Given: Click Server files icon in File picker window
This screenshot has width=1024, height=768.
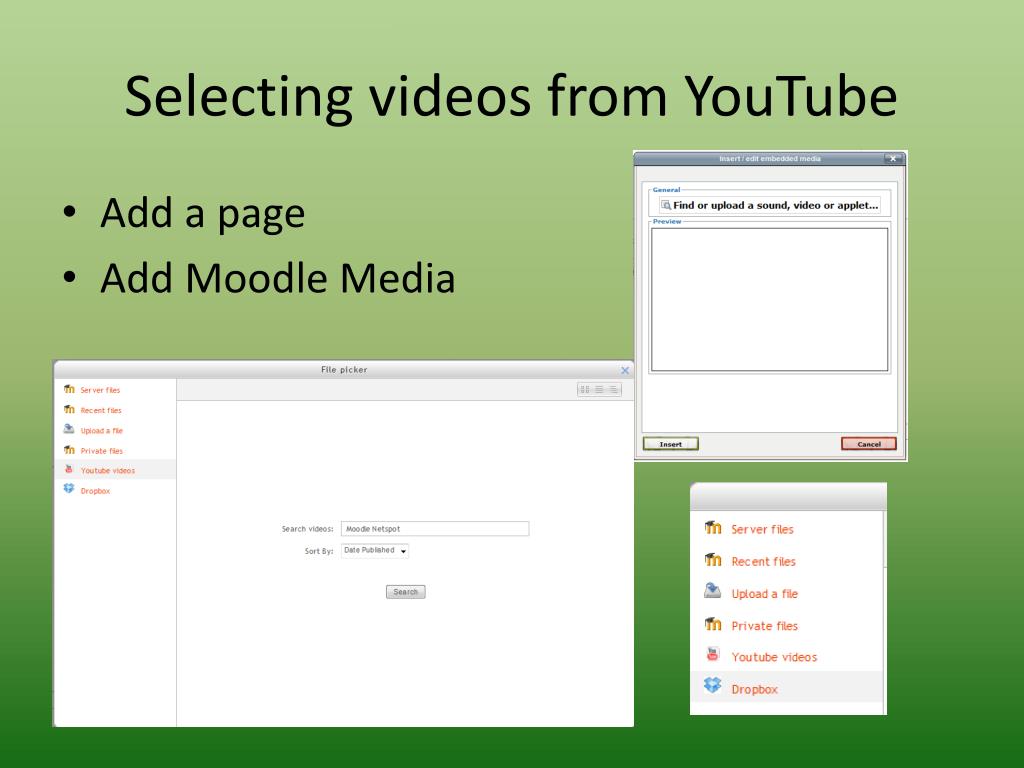Looking at the screenshot, I should 69,389.
